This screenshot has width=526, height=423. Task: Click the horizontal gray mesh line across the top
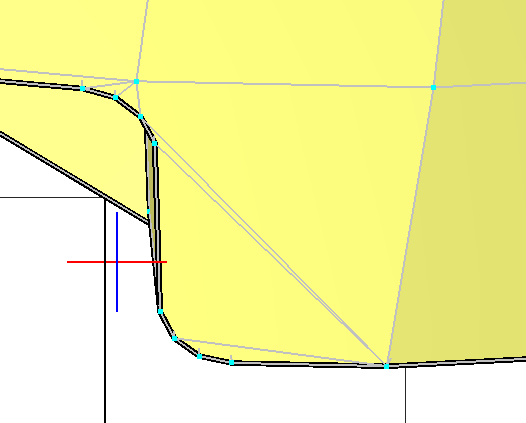pos(285,85)
